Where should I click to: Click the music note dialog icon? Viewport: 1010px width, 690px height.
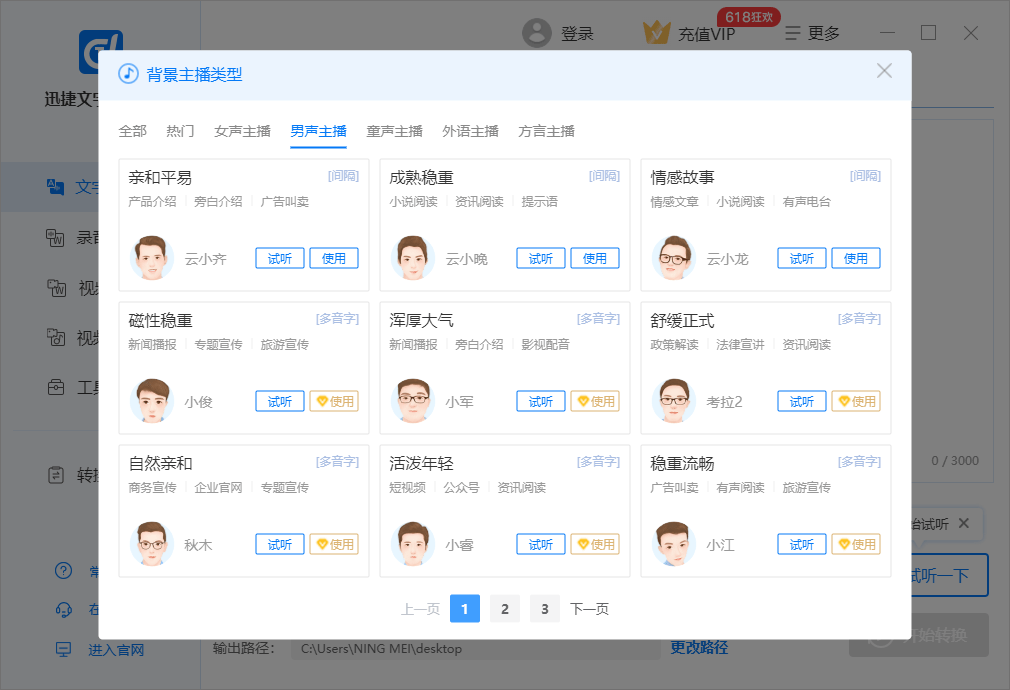click(128, 74)
